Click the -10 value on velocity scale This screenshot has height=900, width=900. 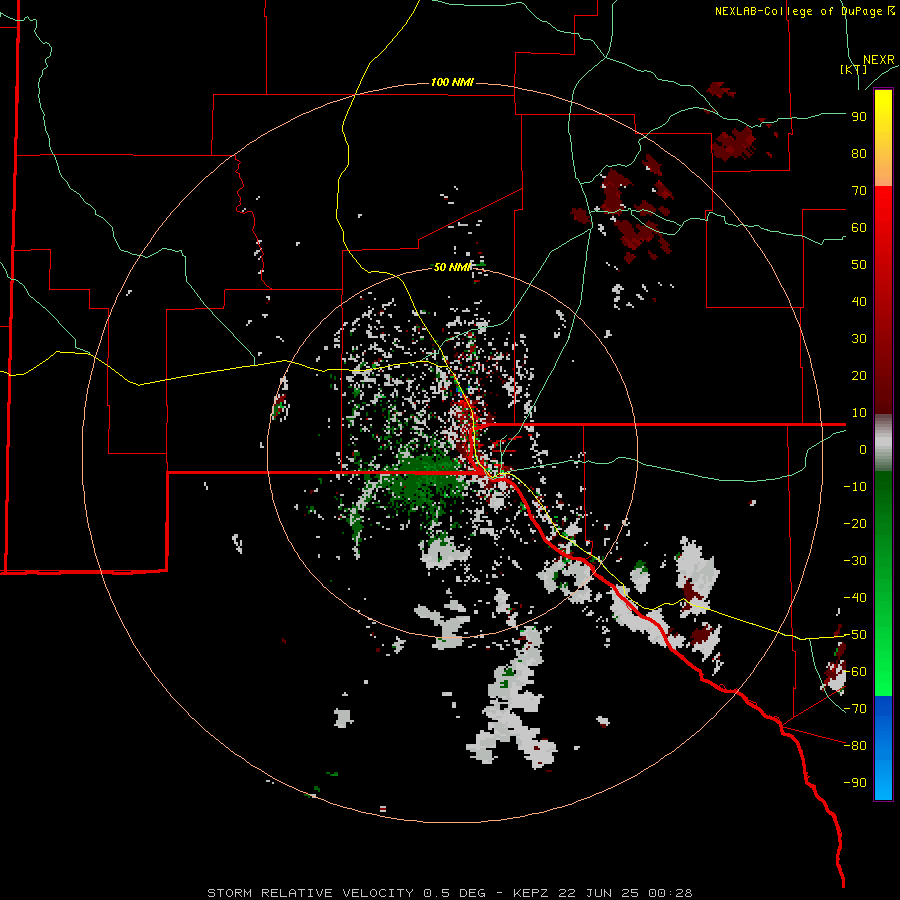pos(855,487)
